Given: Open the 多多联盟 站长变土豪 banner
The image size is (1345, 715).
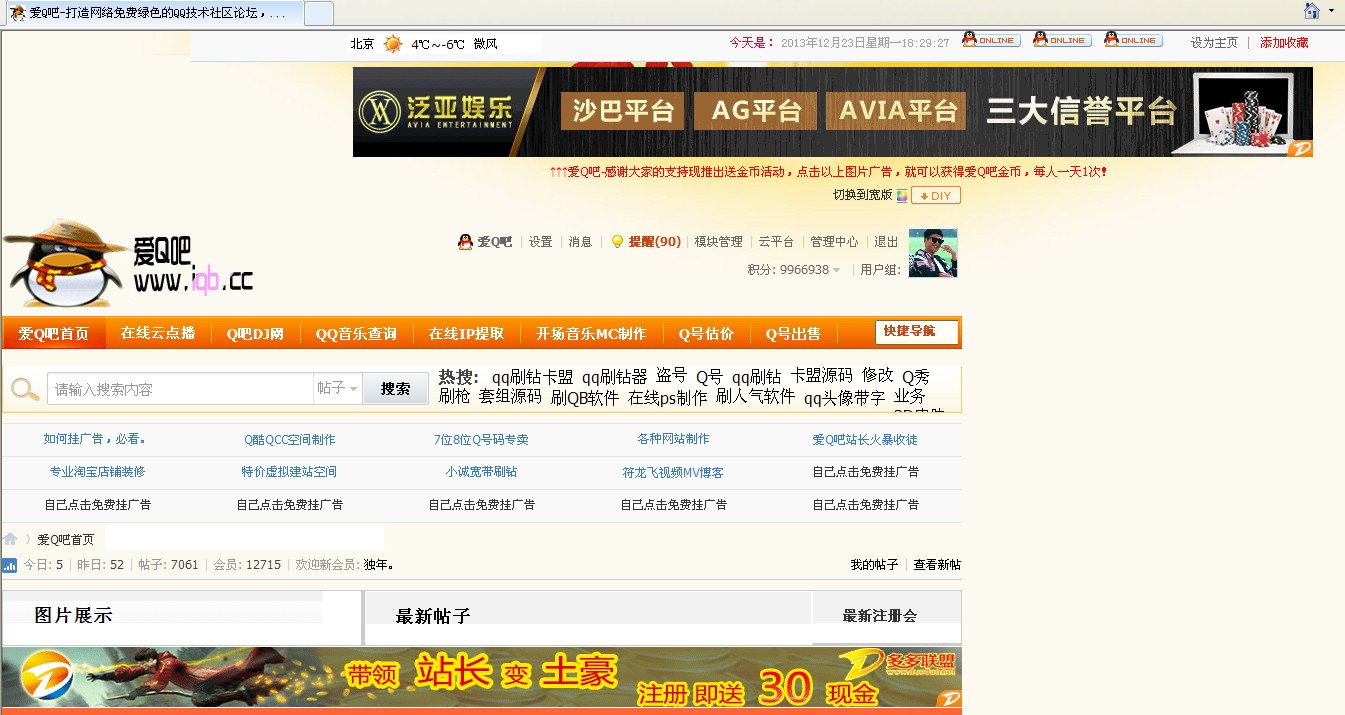Looking at the screenshot, I should click(x=482, y=677).
